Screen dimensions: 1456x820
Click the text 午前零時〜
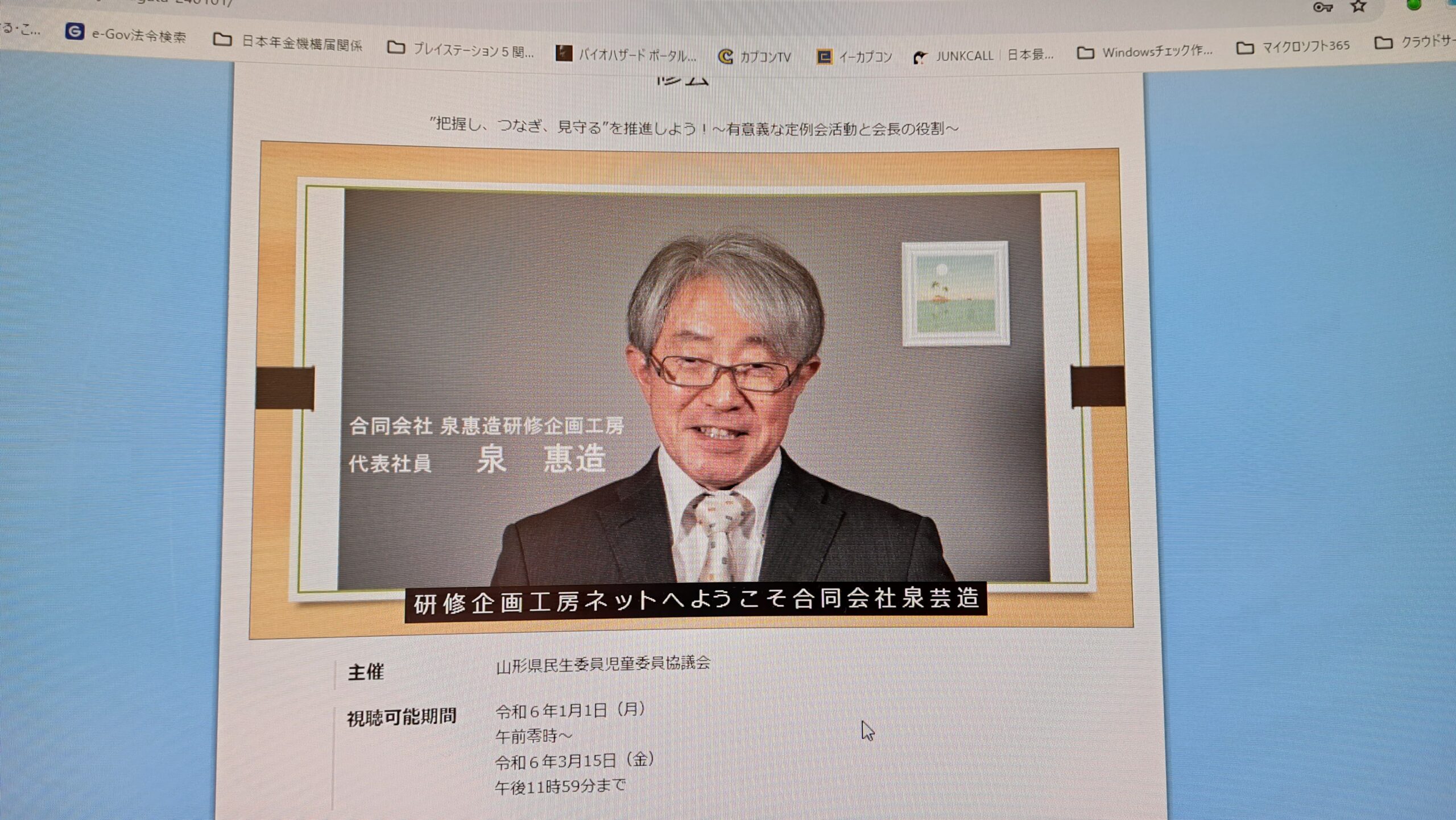[533, 736]
